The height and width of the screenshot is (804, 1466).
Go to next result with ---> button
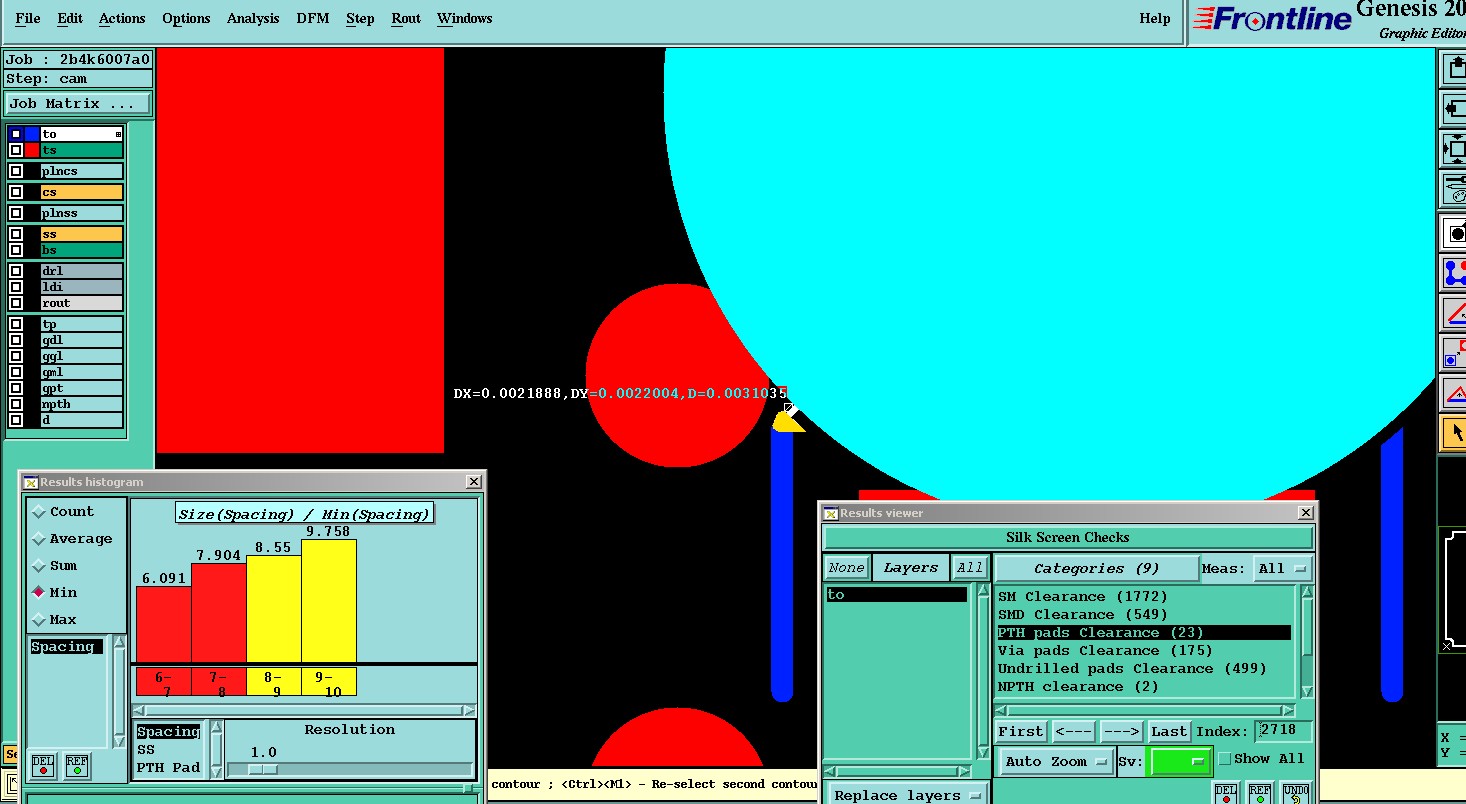(1121, 731)
